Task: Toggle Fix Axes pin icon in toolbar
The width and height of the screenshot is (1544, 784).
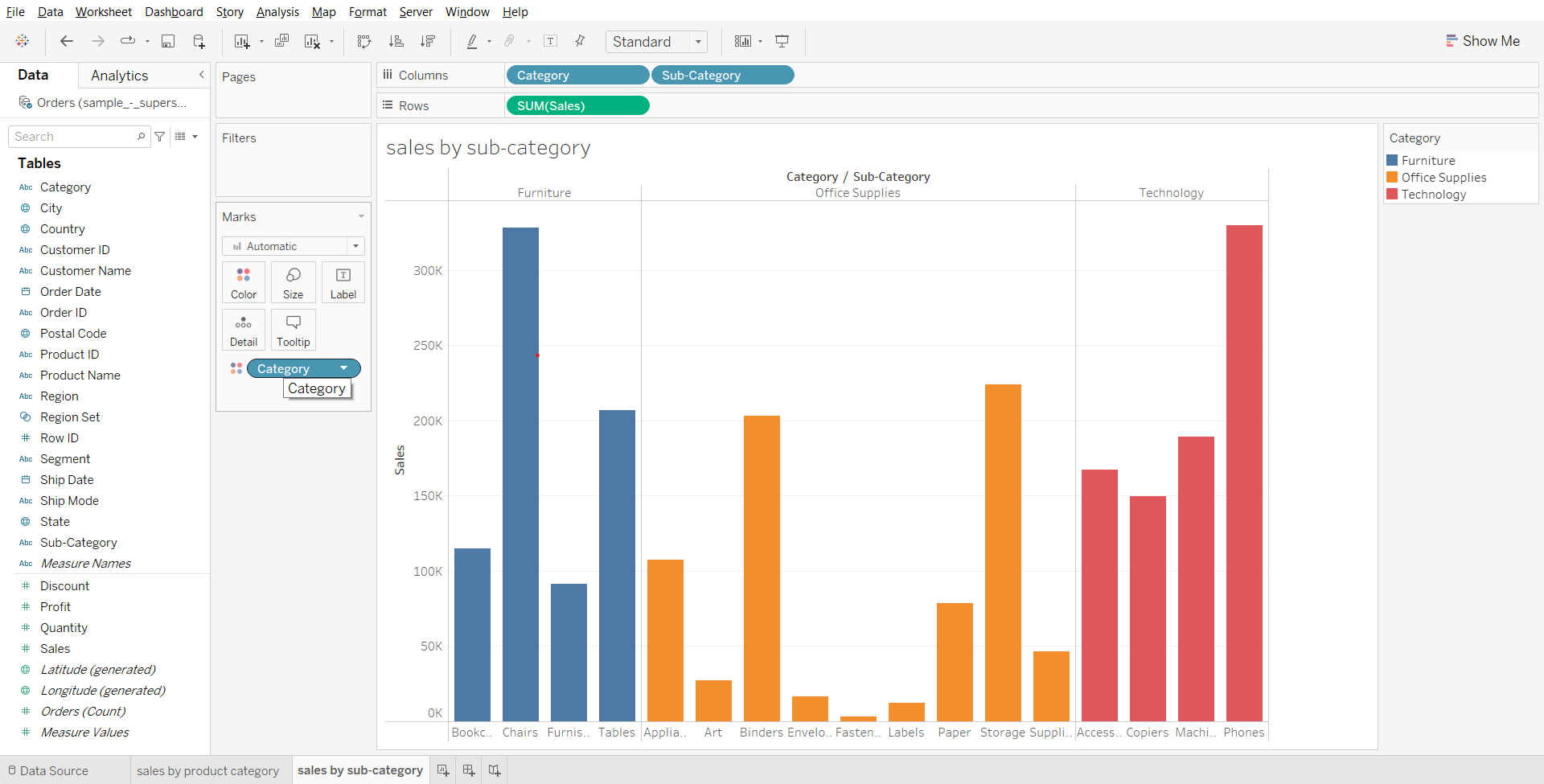Action: pos(580,41)
